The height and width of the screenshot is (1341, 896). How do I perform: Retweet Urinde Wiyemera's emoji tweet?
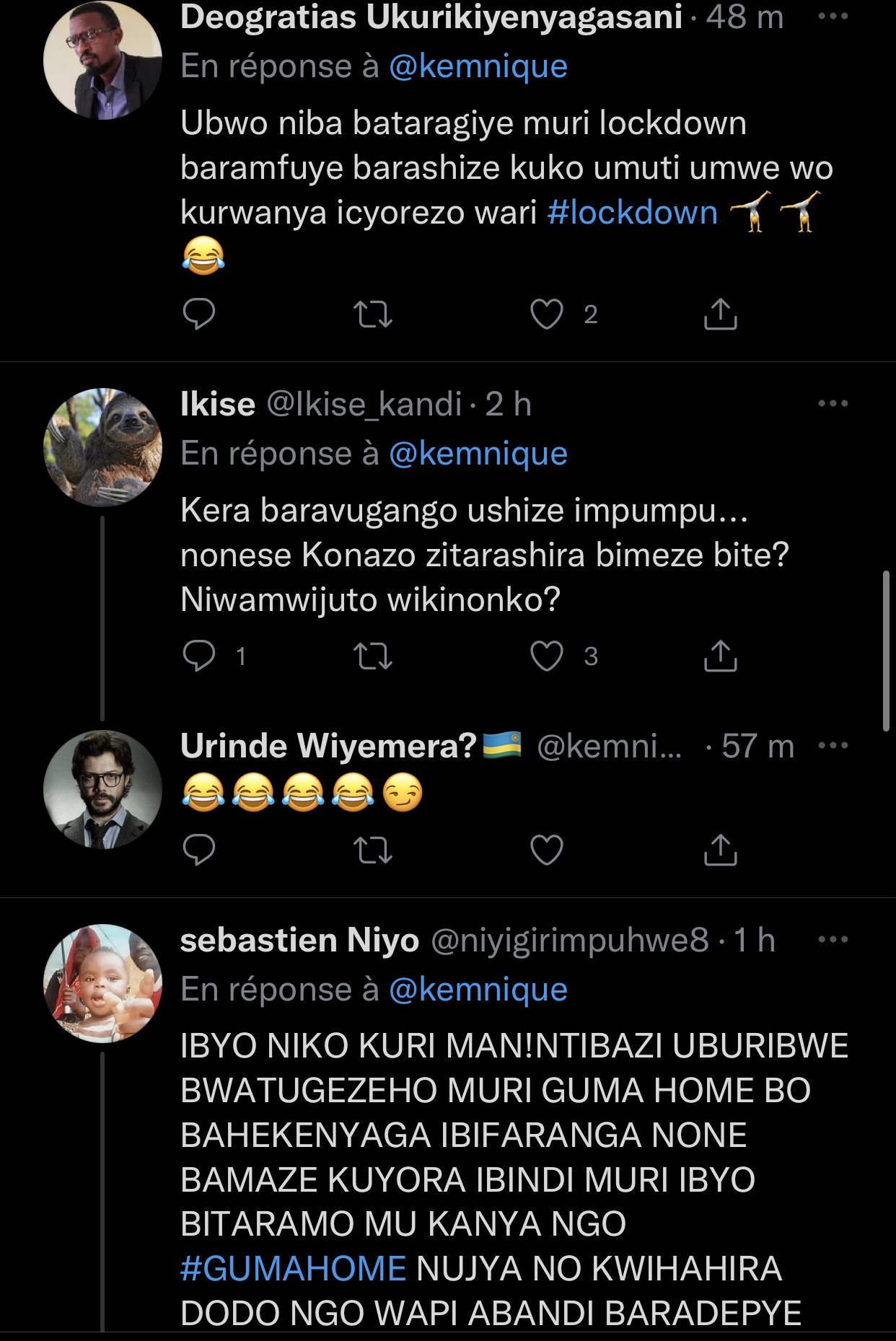coord(374,850)
